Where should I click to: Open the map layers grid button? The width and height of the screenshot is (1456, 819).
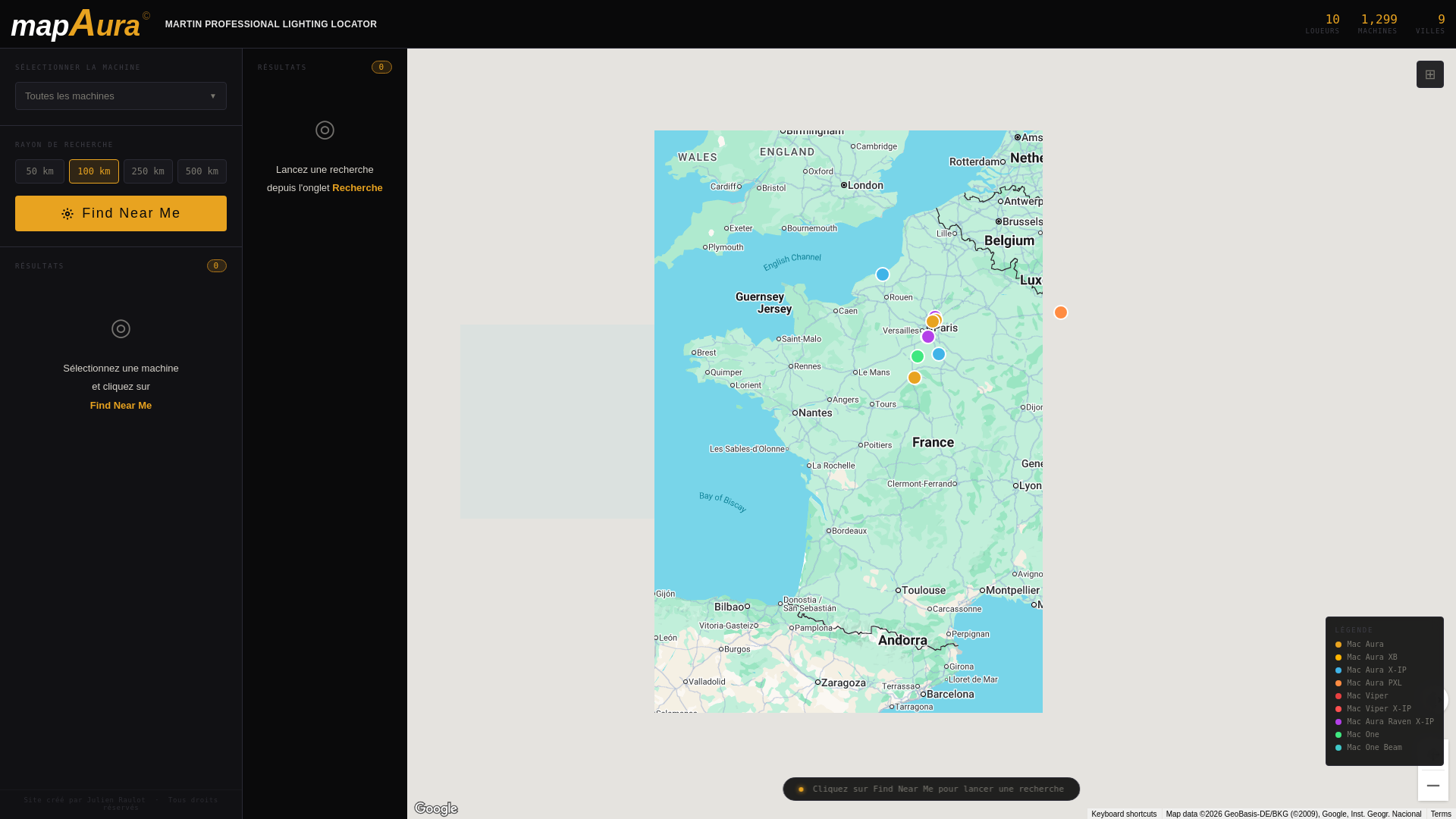[x=1430, y=74]
